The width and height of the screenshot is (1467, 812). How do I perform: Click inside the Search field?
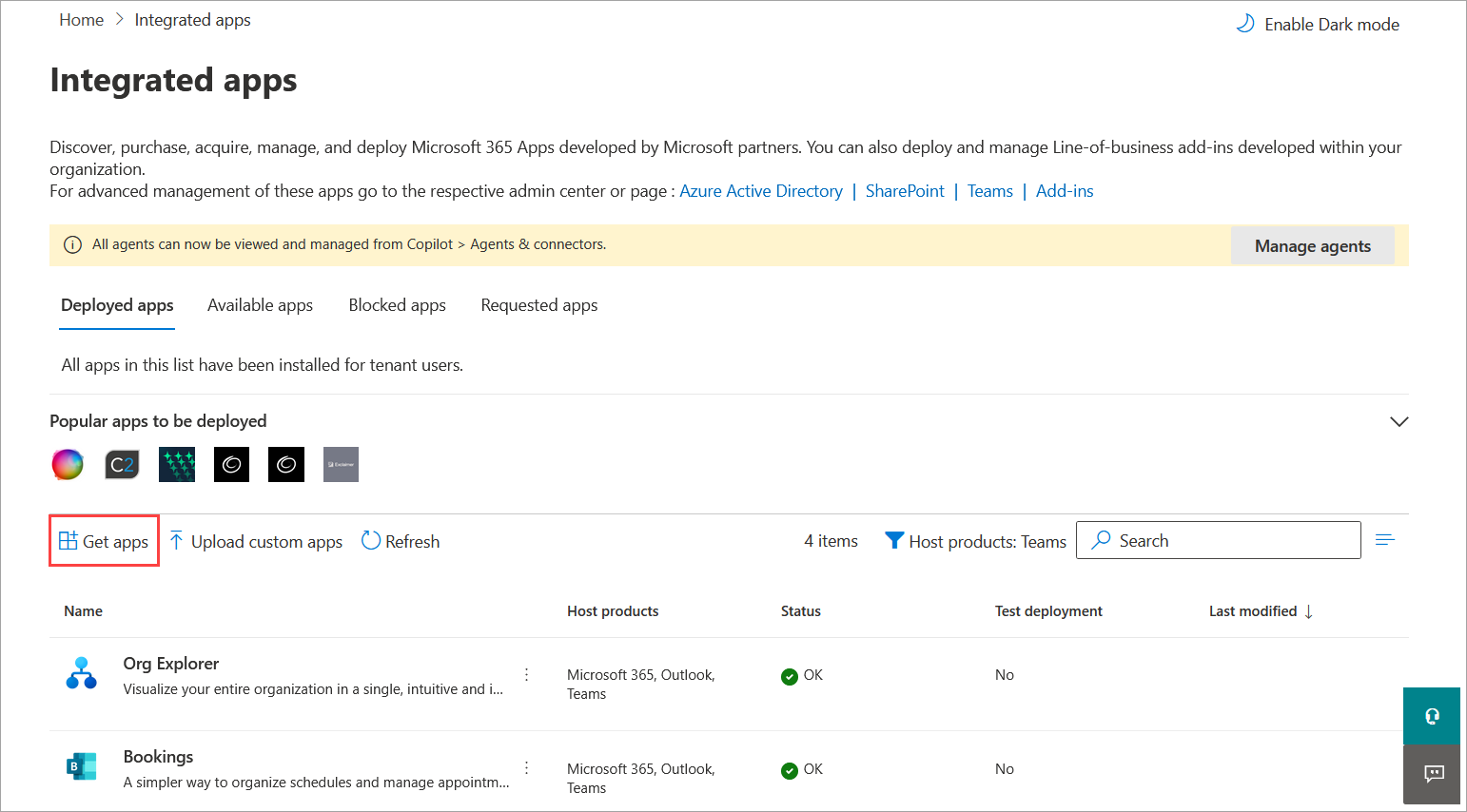pos(1218,539)
